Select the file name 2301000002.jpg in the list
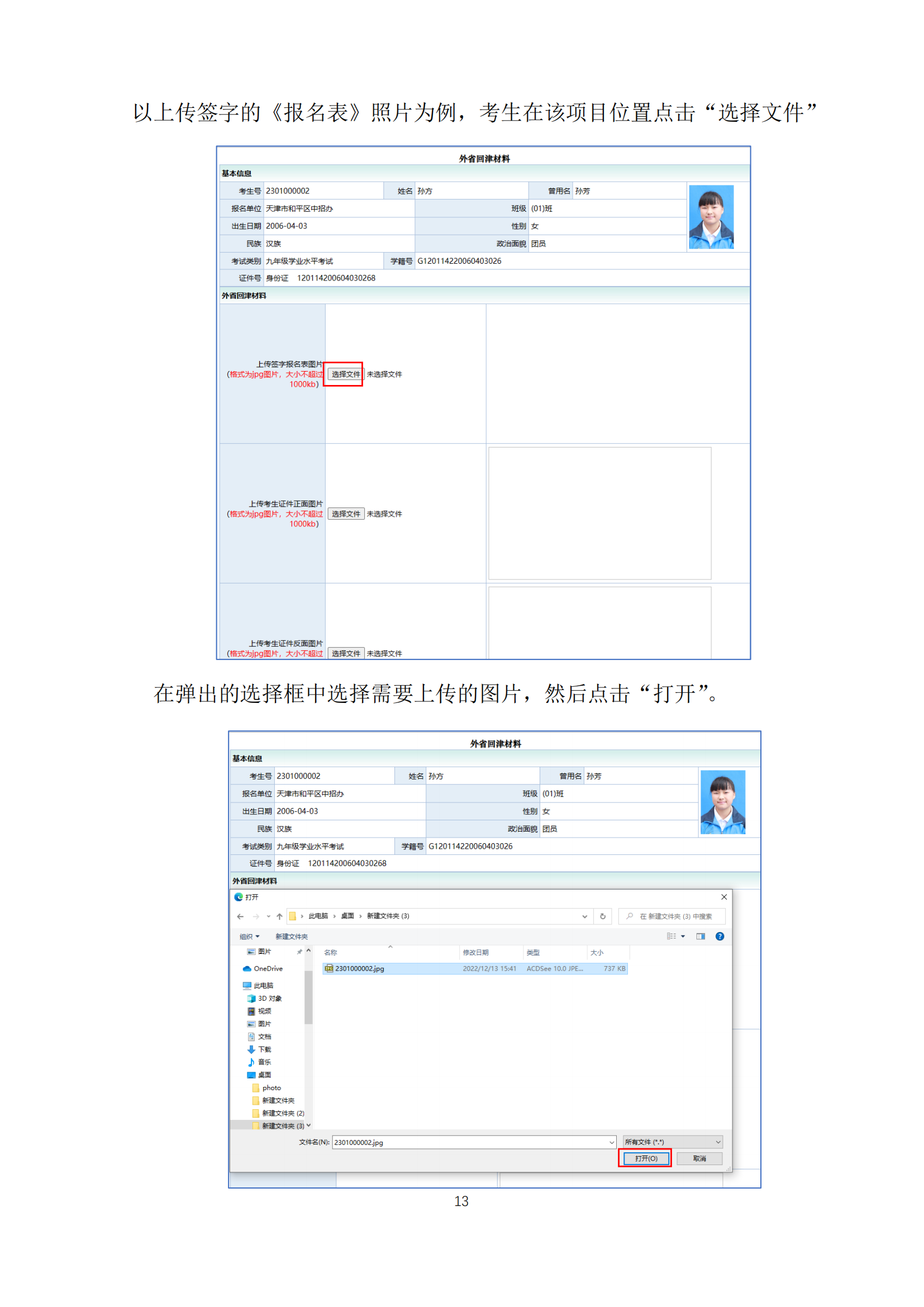This screenshot has height=1307, width=924. [x=359, y=968]
